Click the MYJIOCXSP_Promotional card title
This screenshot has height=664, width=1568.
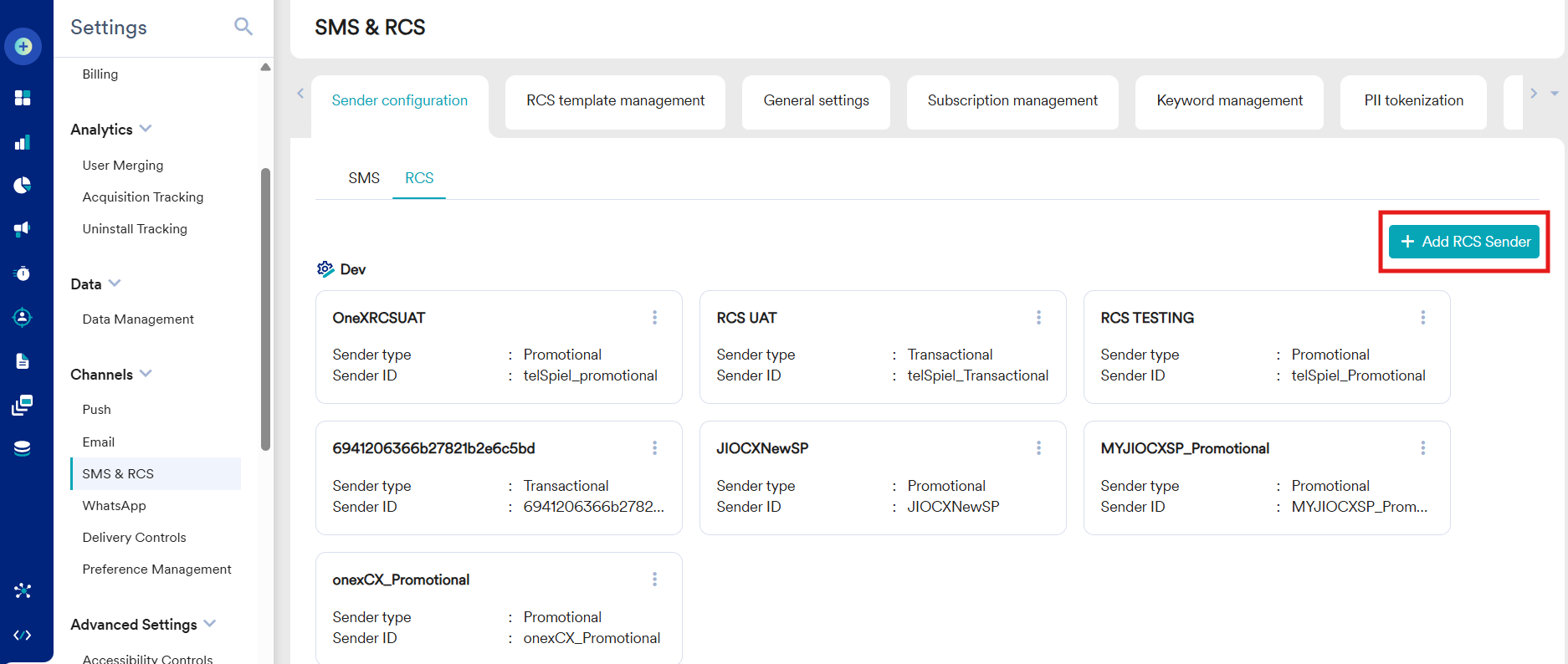(1185, 448)
